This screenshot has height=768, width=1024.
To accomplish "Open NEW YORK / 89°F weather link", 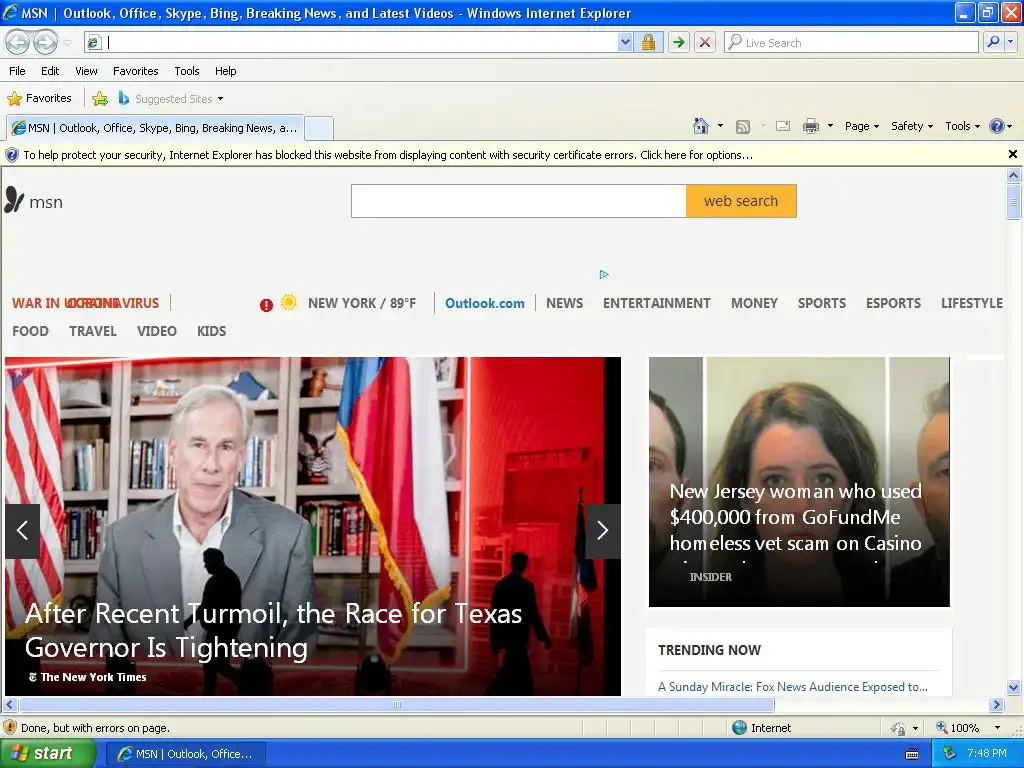I will click(x=362, y=303).
